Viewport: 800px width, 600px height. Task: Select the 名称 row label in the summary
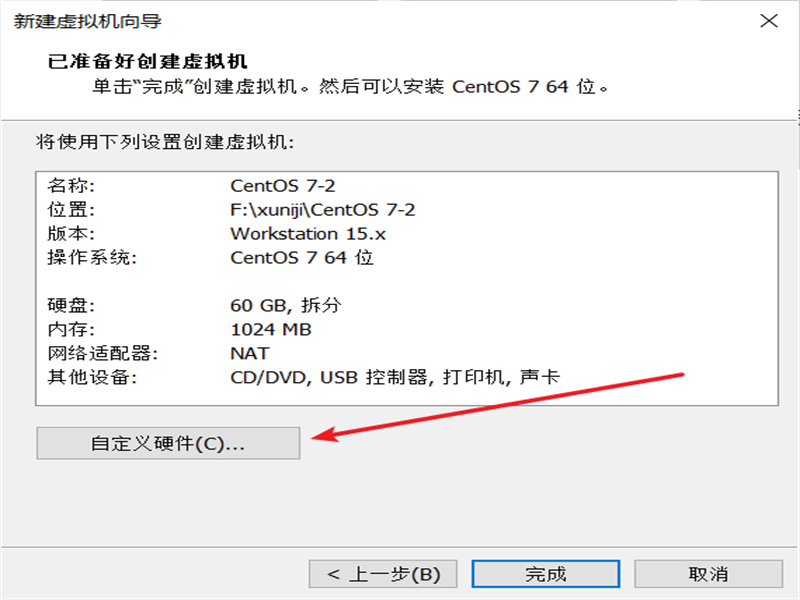tap(71, 186)
